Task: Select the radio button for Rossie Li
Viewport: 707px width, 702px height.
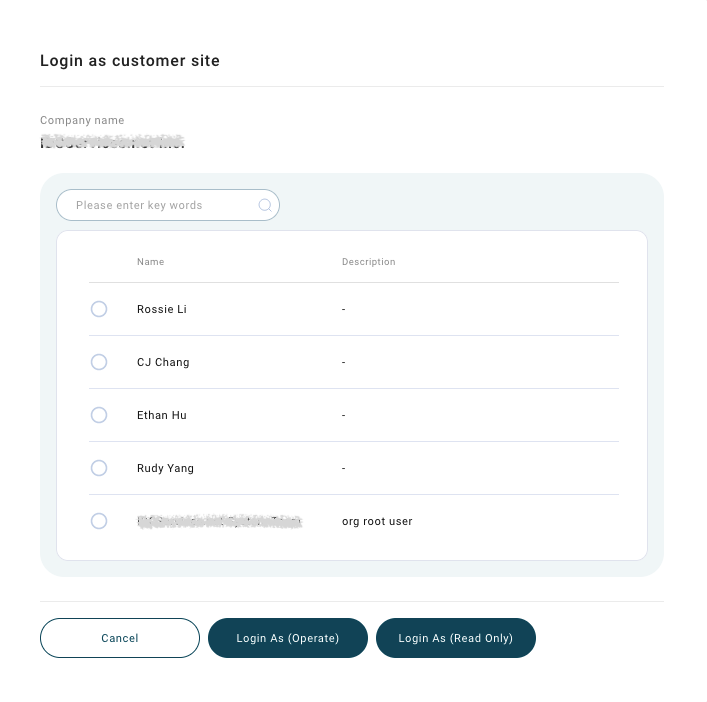Action: tap(99, 309)
